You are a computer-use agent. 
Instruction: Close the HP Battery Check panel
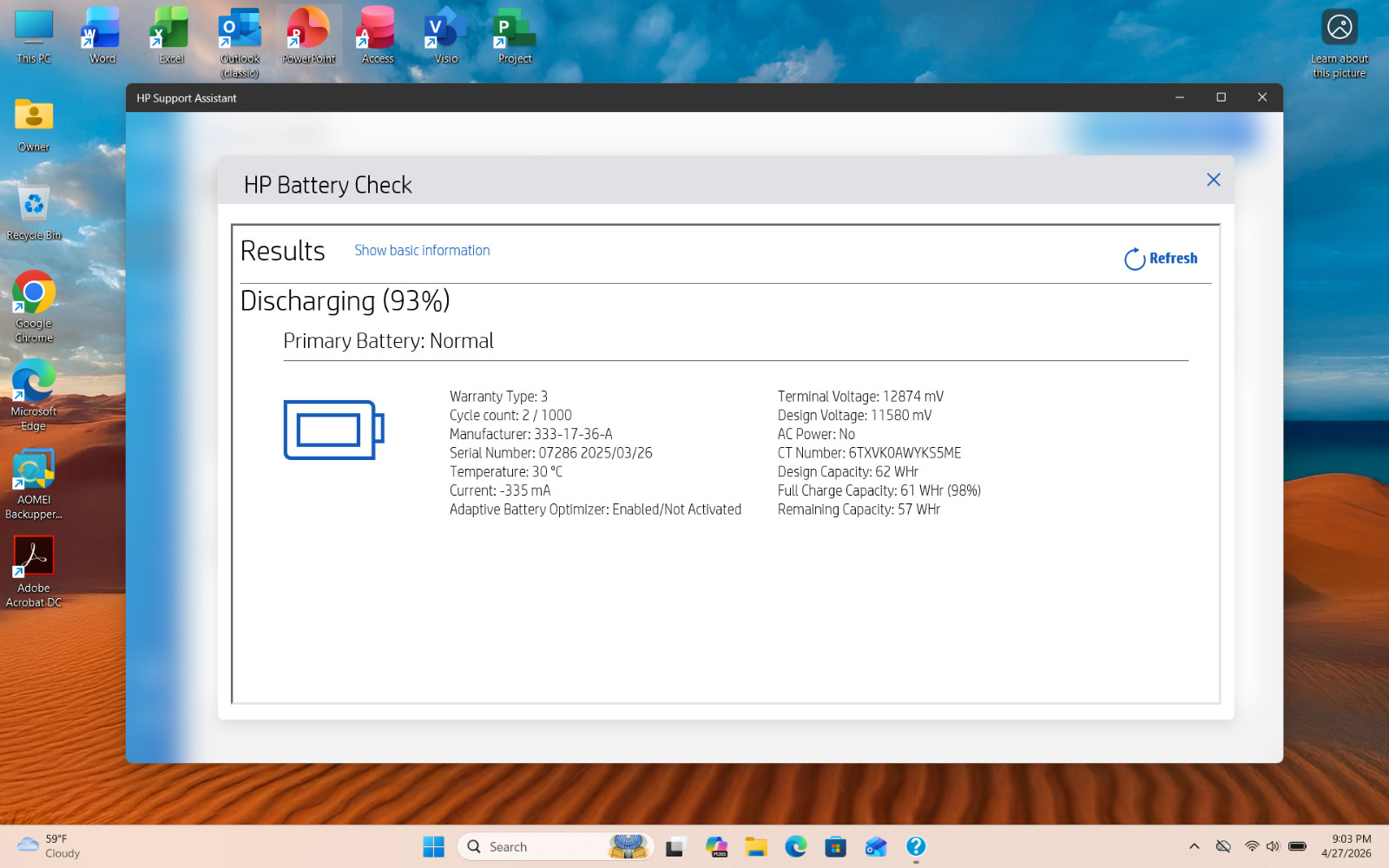point(1213,180)
